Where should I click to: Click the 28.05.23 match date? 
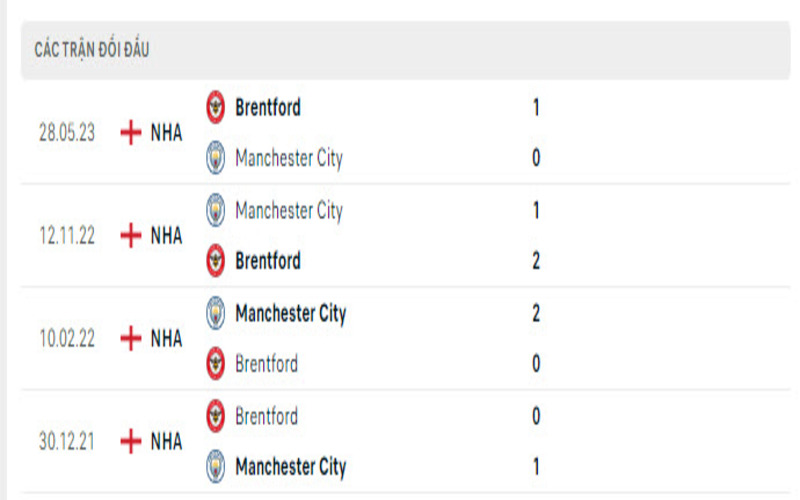[68, 133]
